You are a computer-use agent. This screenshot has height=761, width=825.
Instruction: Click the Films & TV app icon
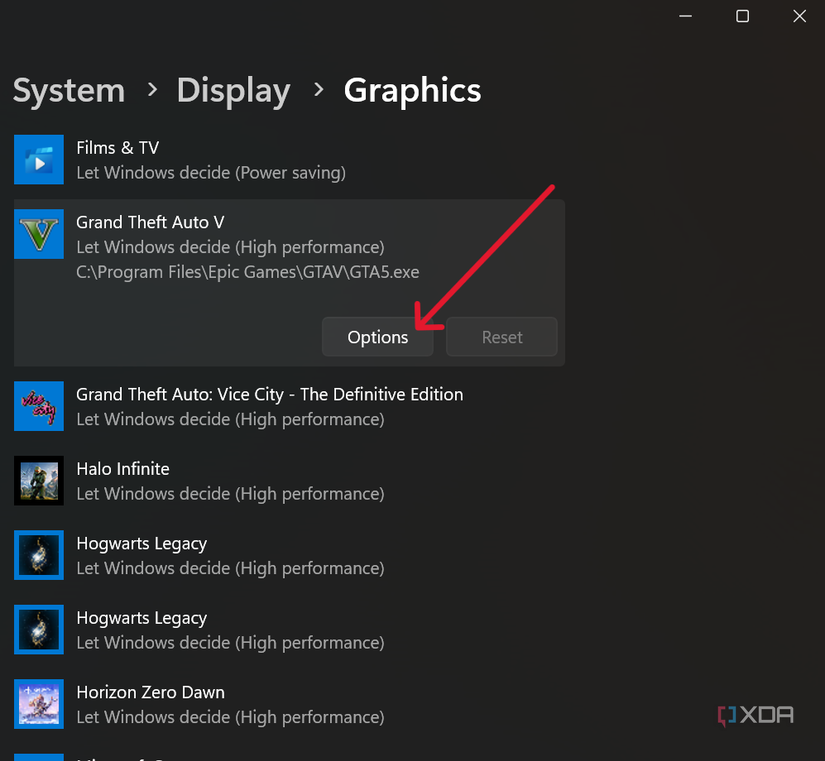(38, 159)
